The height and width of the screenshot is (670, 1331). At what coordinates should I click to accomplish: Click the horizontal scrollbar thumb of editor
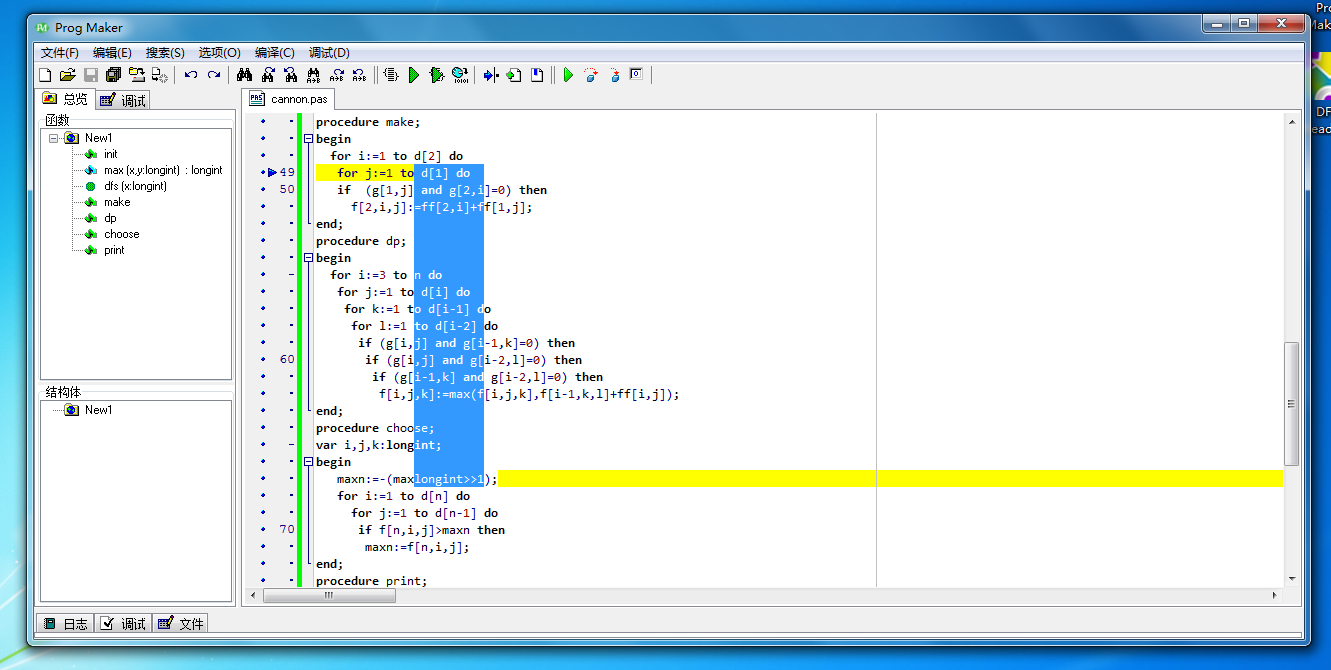click(x=329, y=595)
